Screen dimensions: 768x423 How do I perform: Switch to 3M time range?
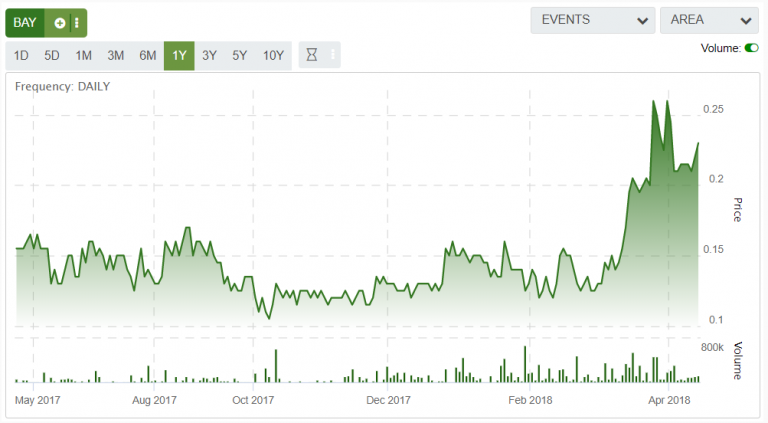click(116, 55)
